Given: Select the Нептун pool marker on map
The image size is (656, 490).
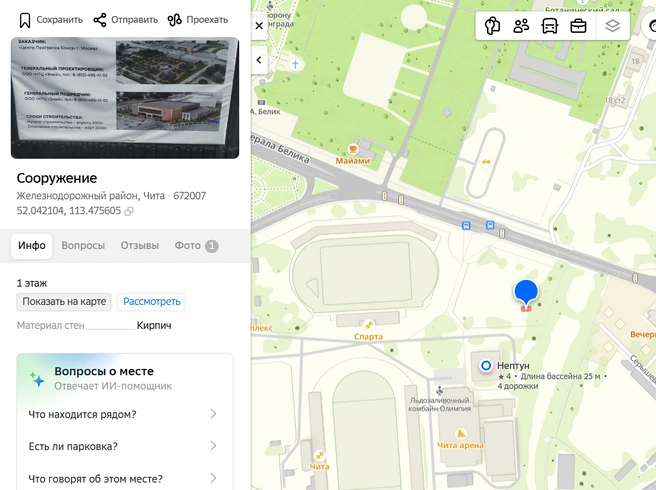Looking at the screenshot, I should [486, 366].
